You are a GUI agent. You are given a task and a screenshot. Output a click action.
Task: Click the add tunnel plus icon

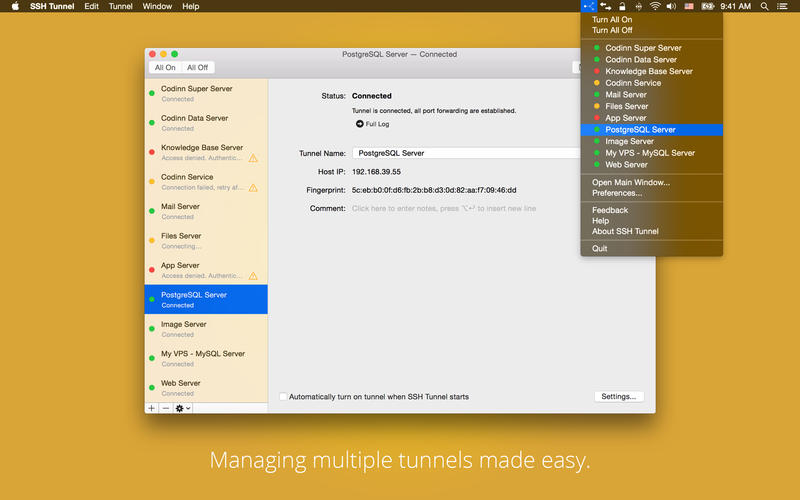(x=152, y=408)
